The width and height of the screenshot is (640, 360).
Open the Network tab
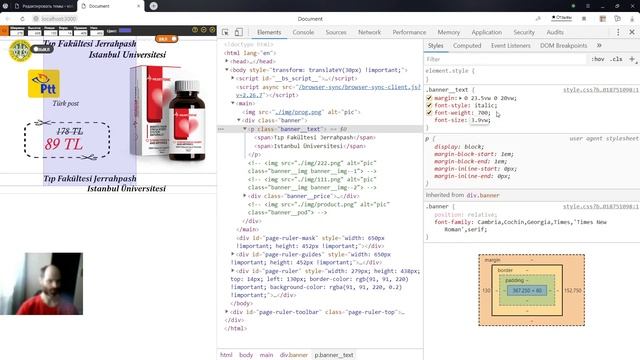(369, 32)
